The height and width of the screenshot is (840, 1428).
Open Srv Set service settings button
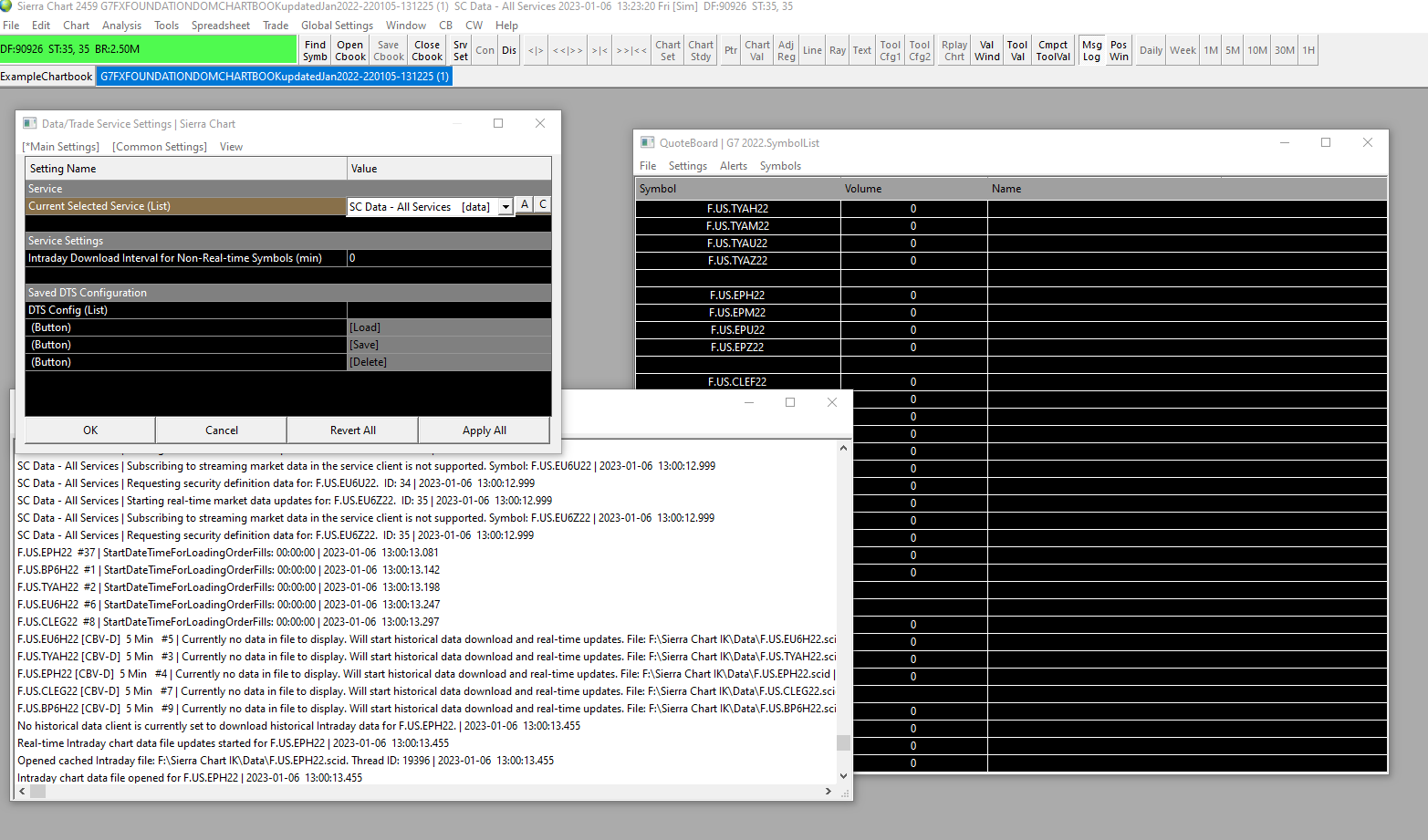pyautogui.click(x=461, y=51)
